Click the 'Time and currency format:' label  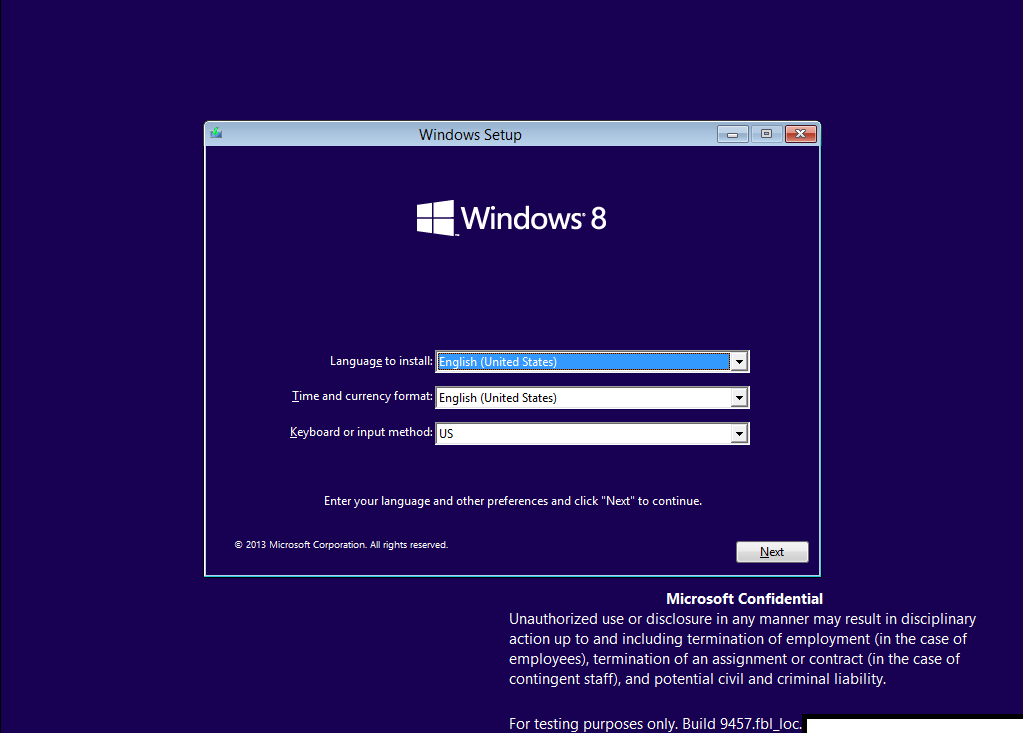[x=362, y=396]
